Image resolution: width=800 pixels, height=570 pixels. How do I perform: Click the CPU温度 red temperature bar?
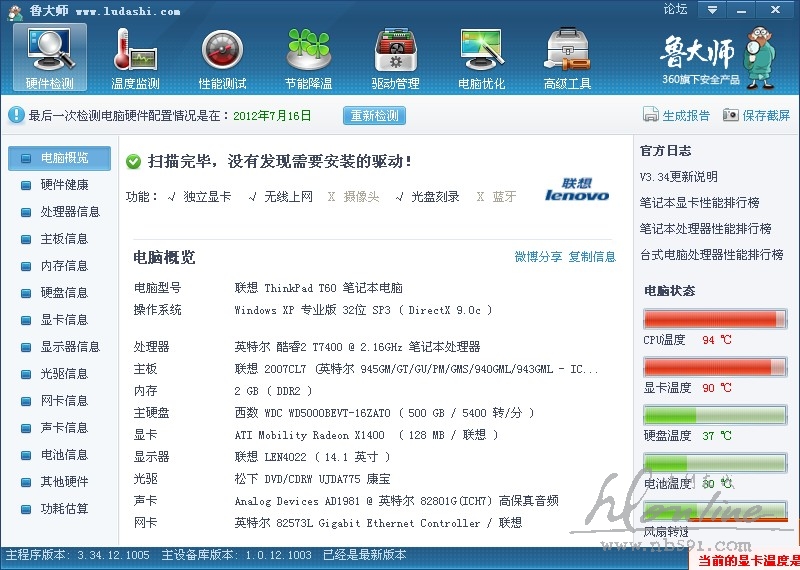pos(715,319)
